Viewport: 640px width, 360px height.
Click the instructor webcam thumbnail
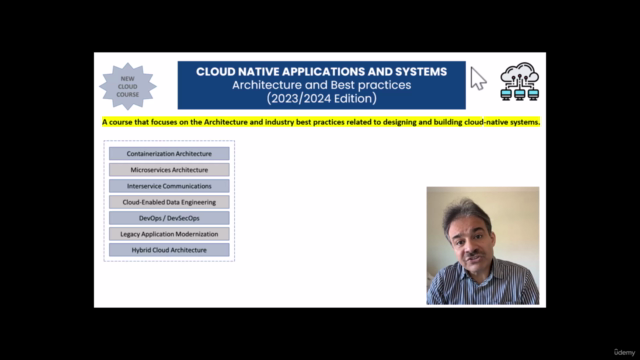pyautogui.click(x=483, y=246)
